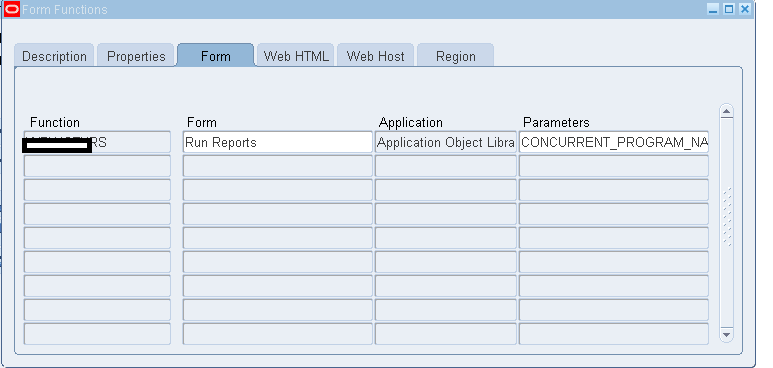Click the empty second row Parameters field
773x368 pixels.
click(x=614, y=166)
